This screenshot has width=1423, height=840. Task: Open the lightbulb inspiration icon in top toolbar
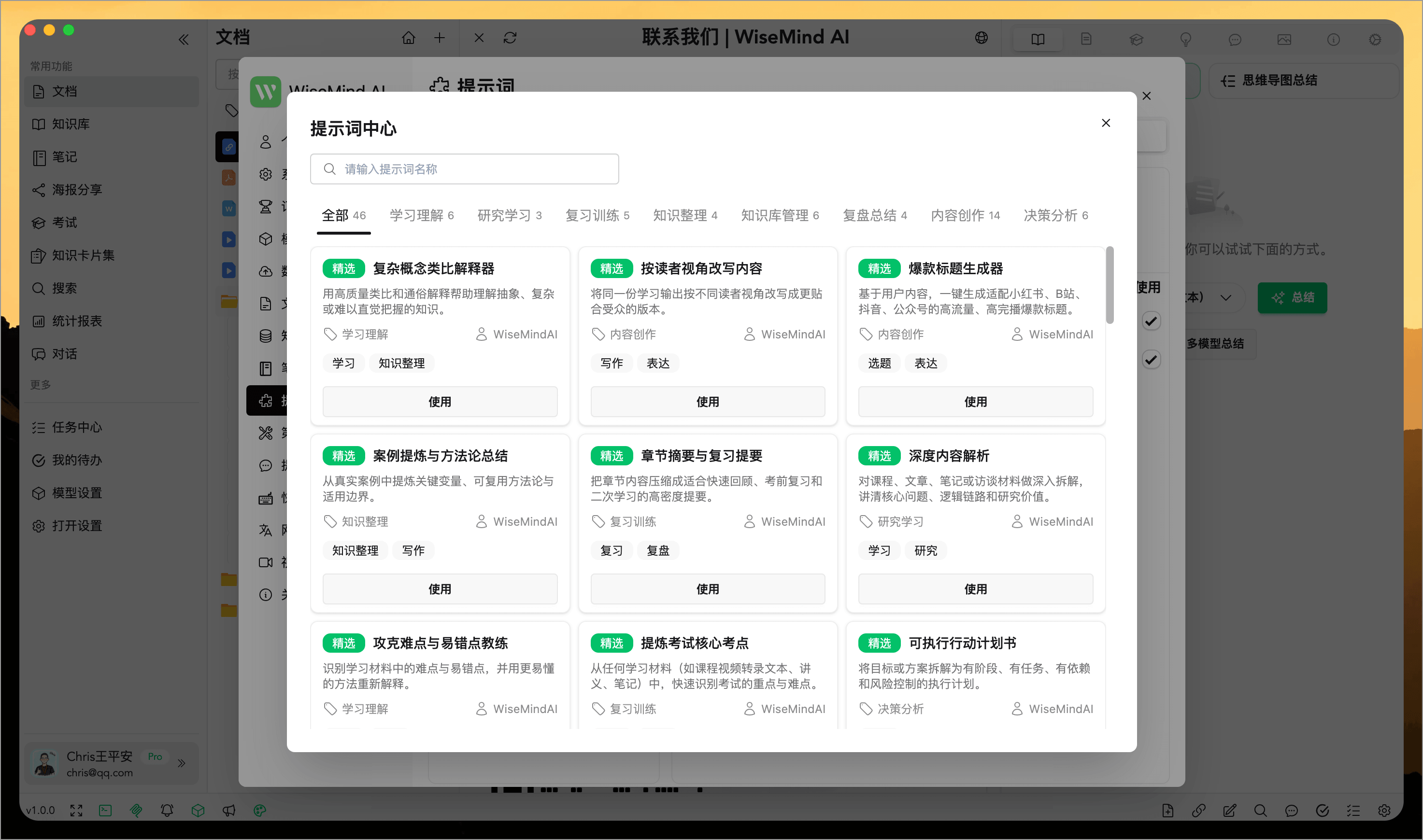point(1186,40)
